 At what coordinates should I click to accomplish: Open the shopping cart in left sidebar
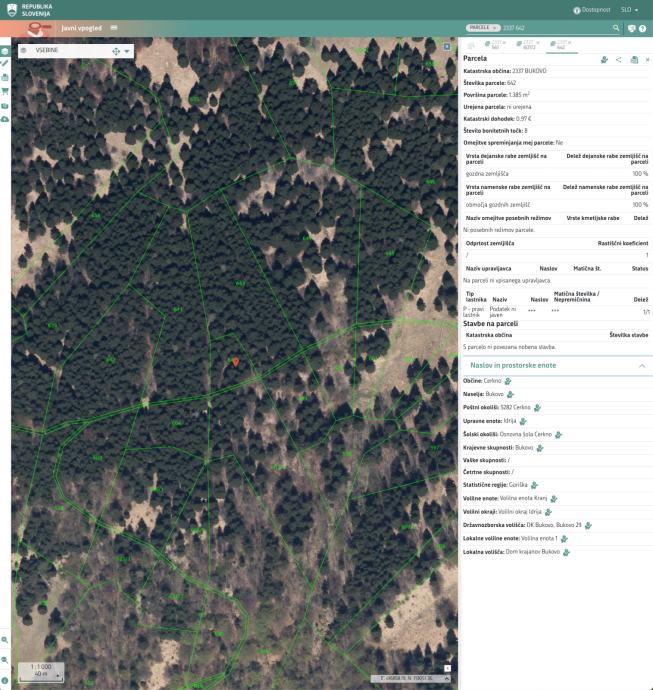[x=5, y=91]
